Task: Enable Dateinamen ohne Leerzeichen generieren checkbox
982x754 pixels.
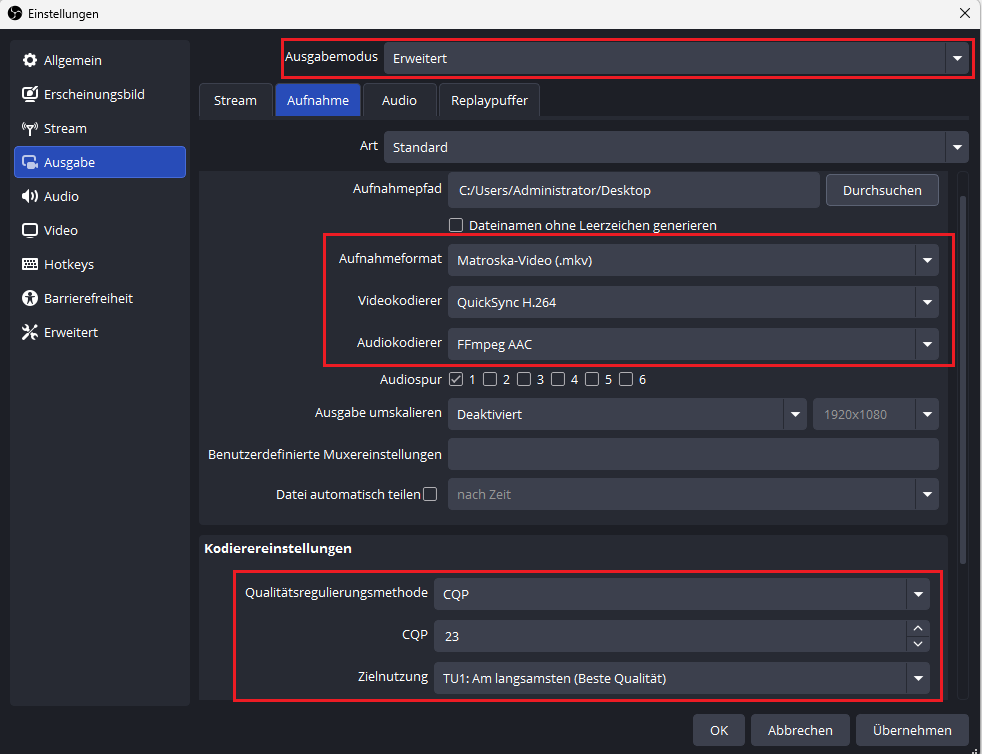Action: pos(456,225)
